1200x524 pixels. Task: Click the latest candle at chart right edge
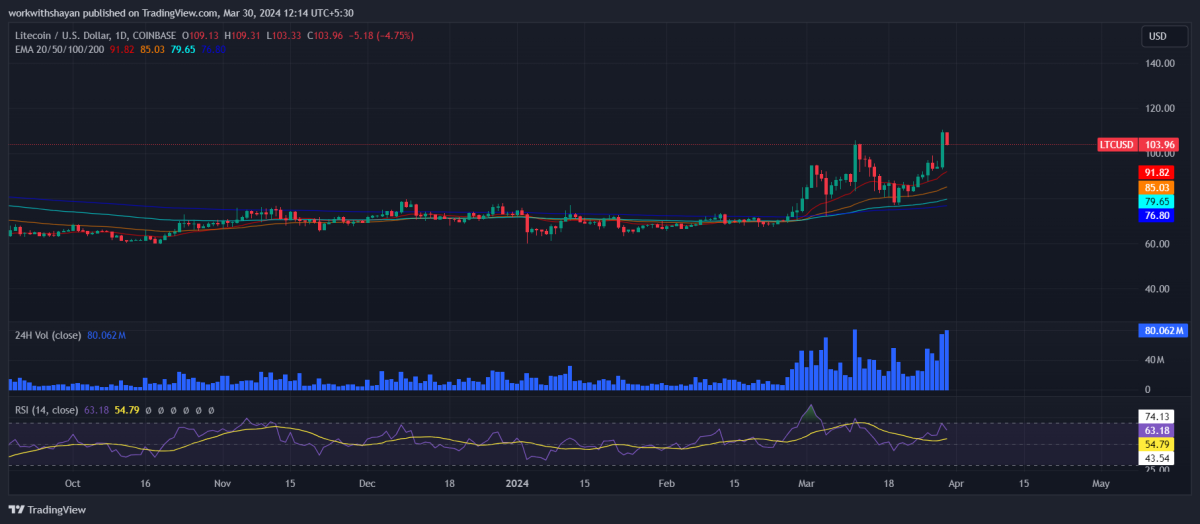[x=946, y=138]
